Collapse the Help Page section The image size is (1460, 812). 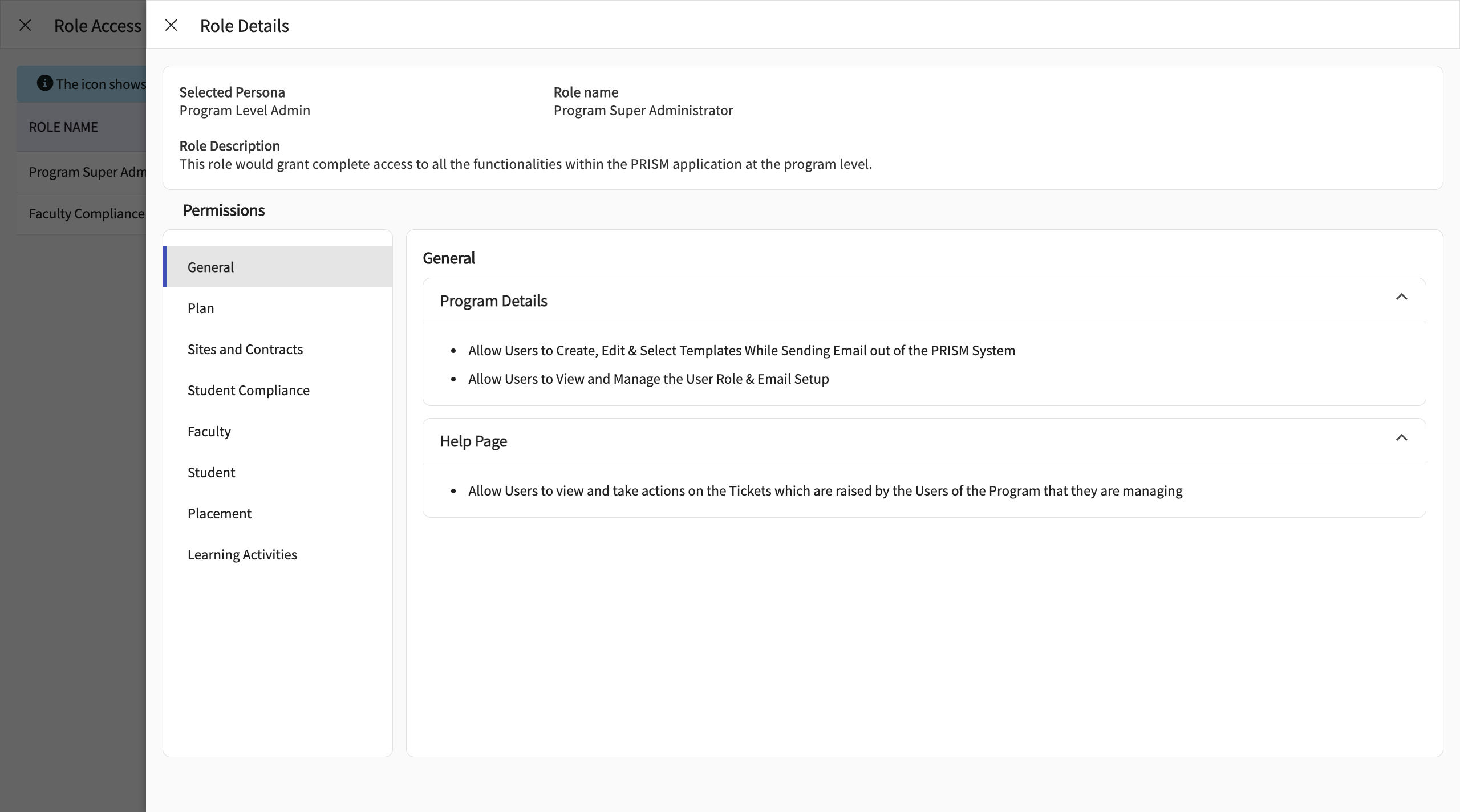[1401, 437]
